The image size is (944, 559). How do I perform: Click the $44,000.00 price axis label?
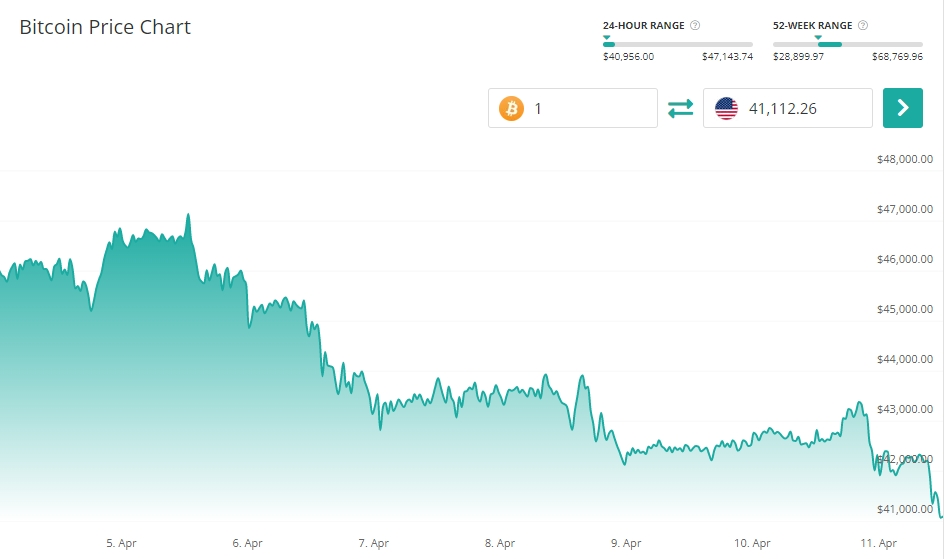(x=904, y=359)
